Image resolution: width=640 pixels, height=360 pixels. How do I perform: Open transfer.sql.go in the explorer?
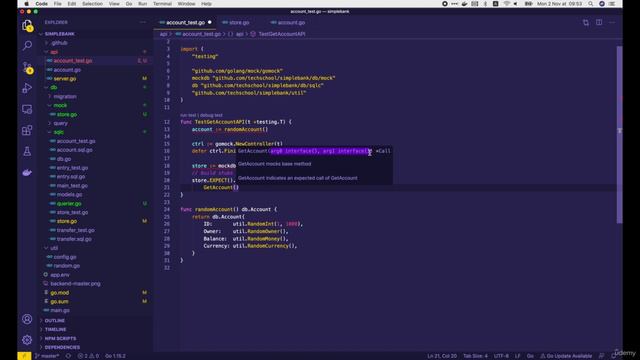[74, 239]
